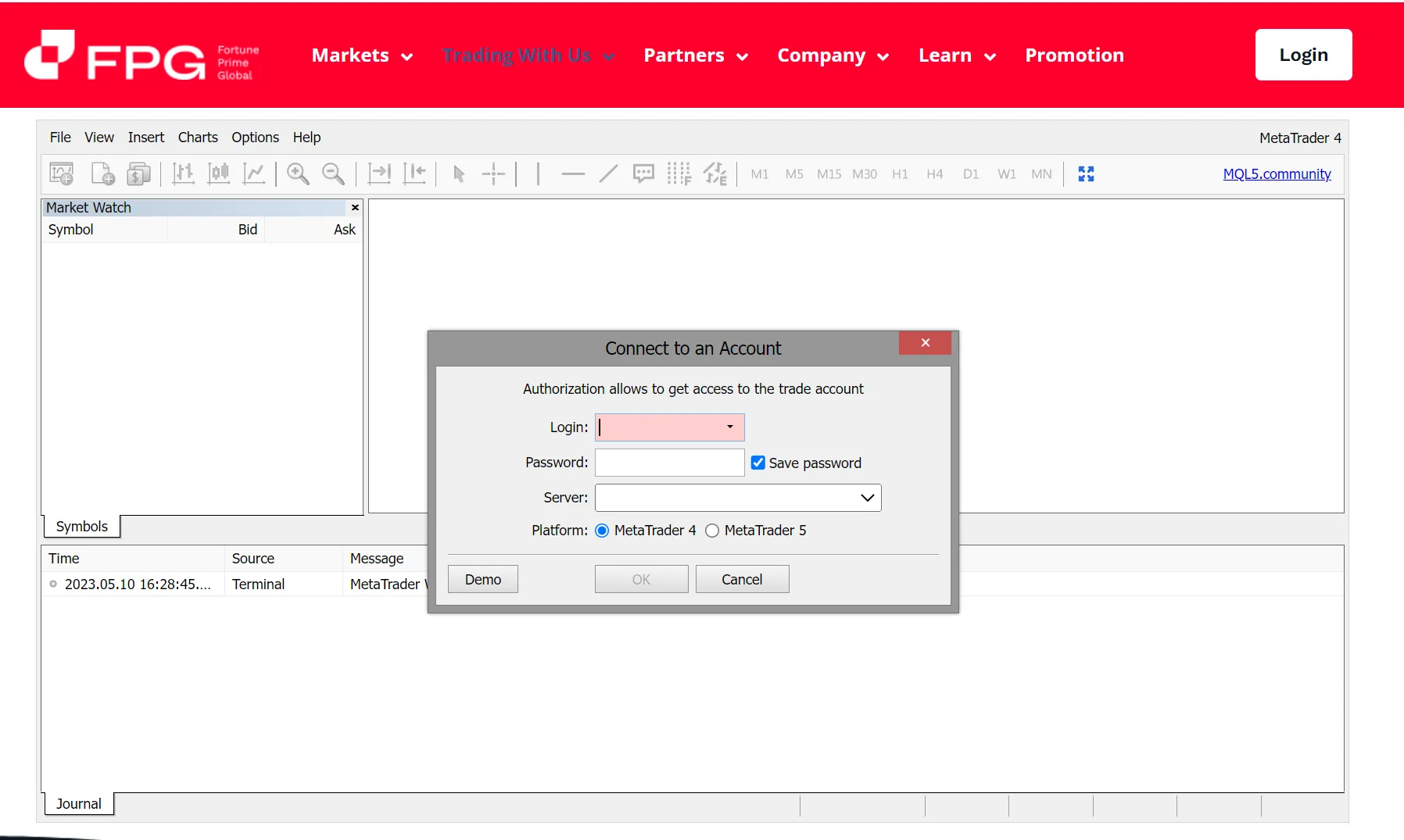Screen dimensions: 1404x840
Task: Set timeframe to H1
Action: point(900,174)
